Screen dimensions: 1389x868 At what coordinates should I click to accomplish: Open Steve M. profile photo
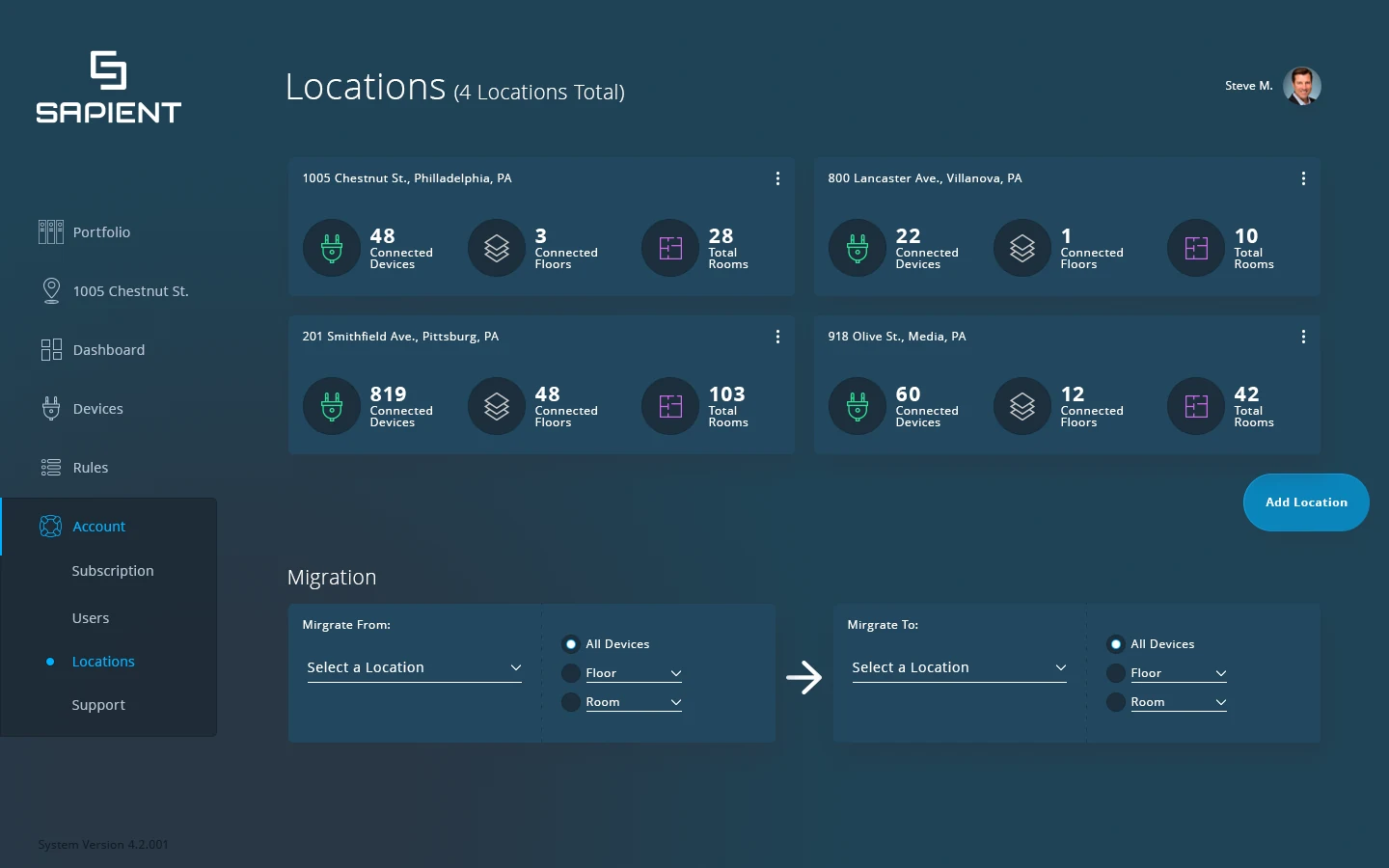[x=1302, y=86]
